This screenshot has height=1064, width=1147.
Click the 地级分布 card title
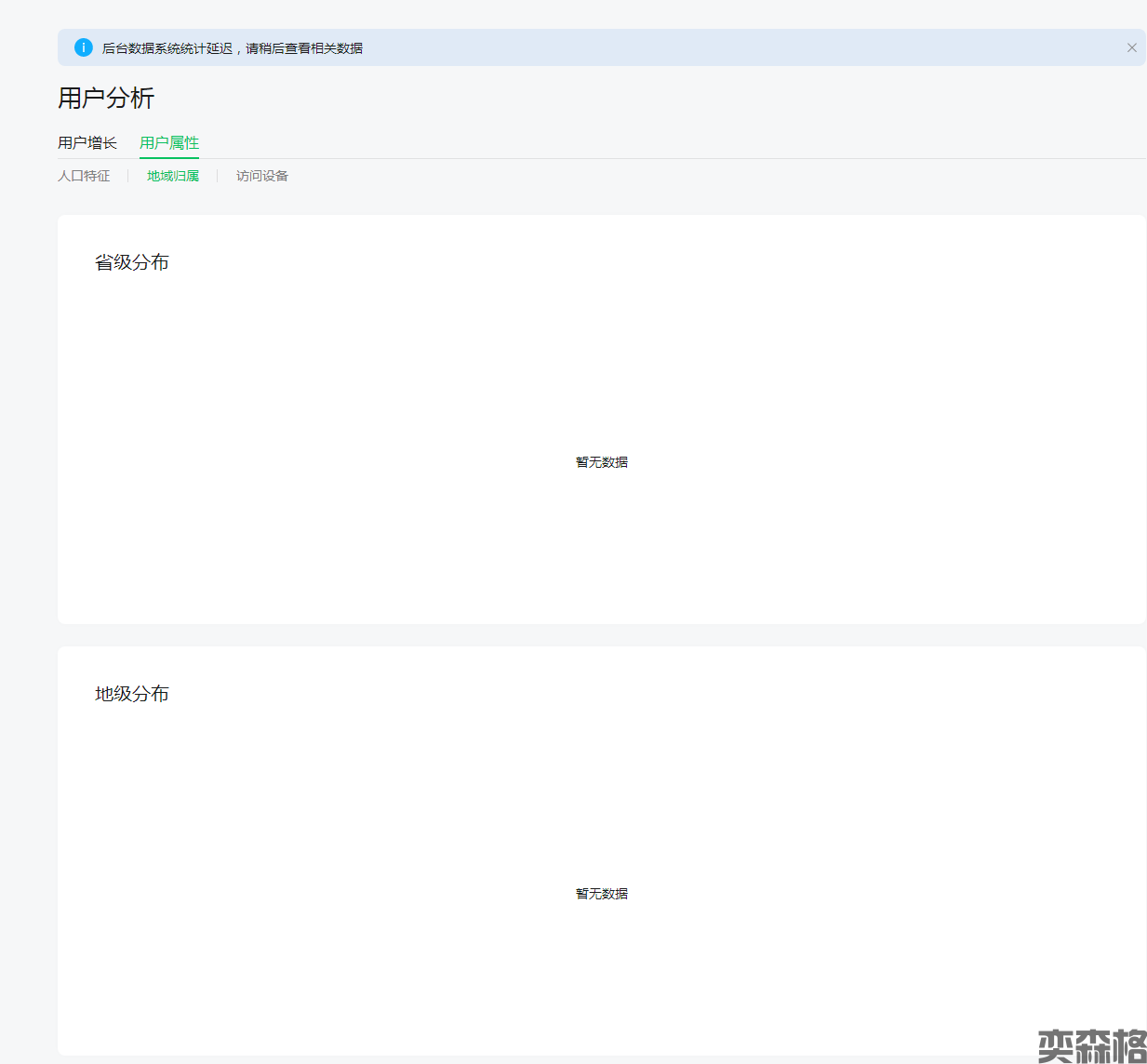132,694
